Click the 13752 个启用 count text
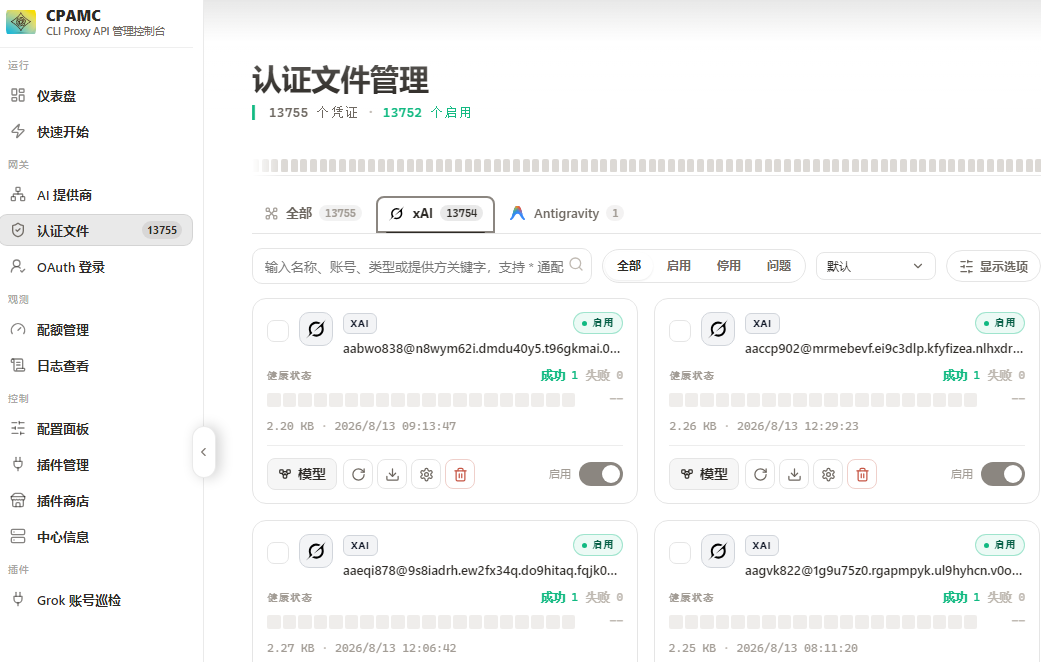The width and height of the screenshot is (1041, 662). pyautogui.click(x=427, y=112)
